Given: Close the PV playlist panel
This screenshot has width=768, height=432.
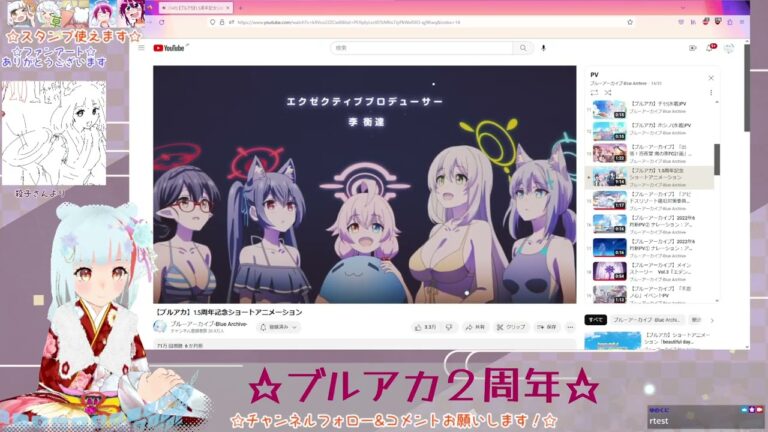Looking at the screenshot, I should tap(711, 78).
